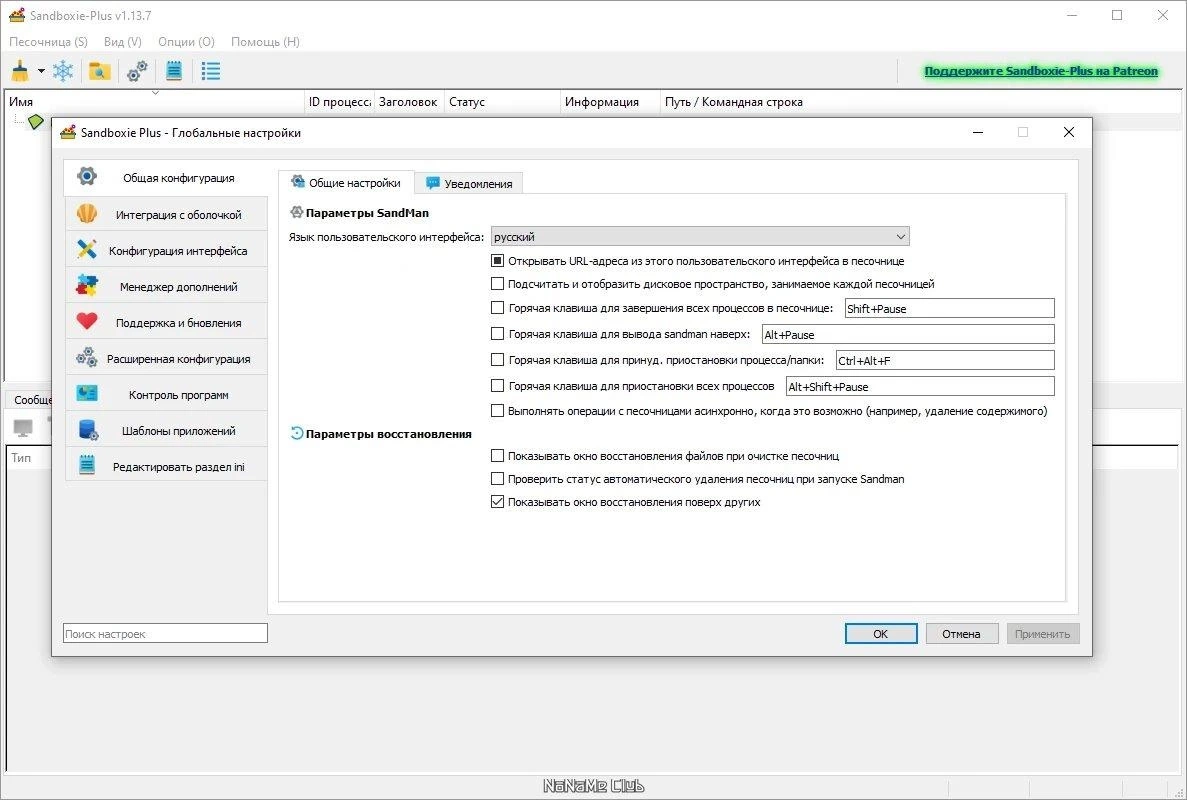This screenshot has height=800, width=1187.
Task: Click the Alt+Shift+Pause hotkey field
Action: click(920, 386)
